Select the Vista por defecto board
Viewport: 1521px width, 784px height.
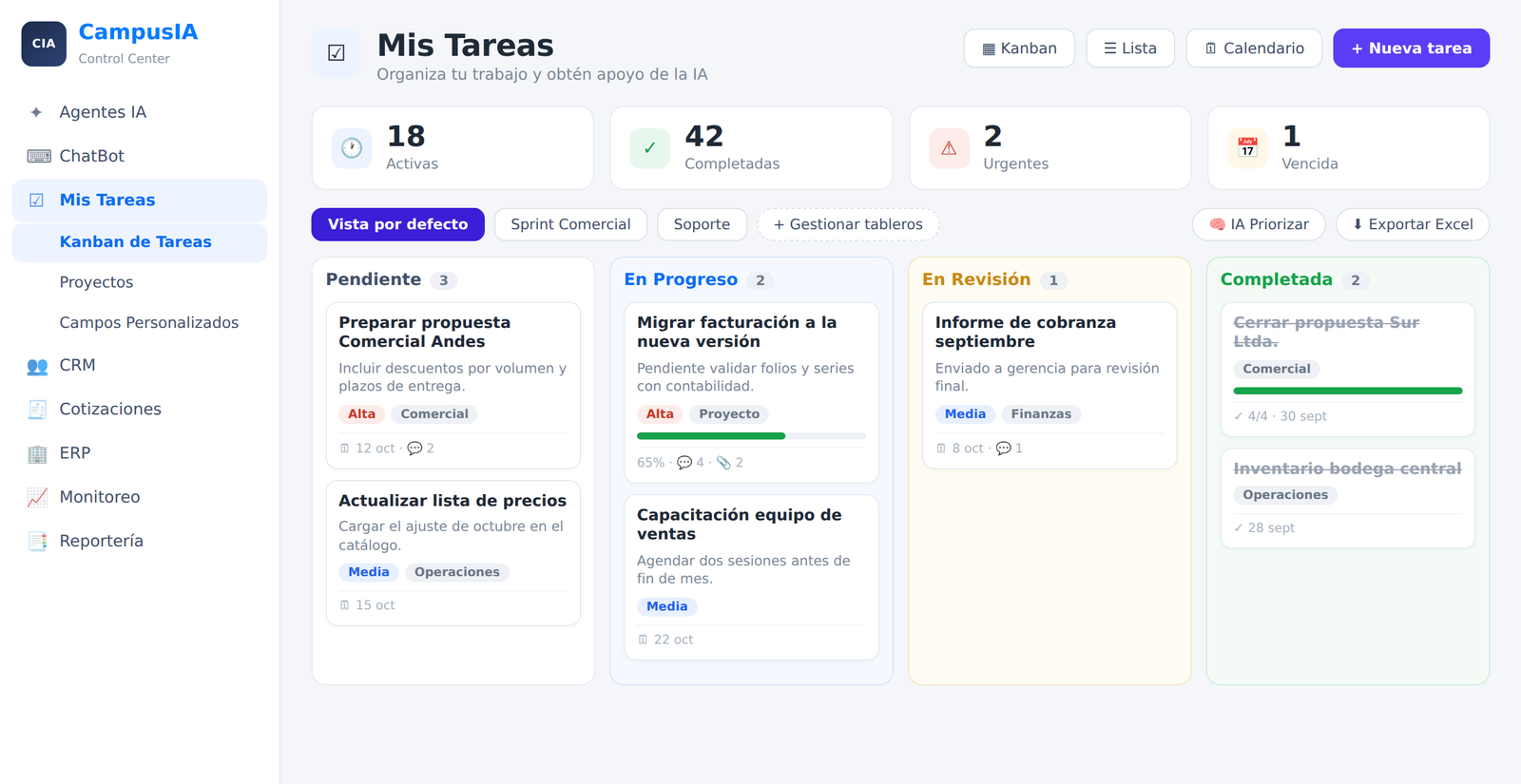tap(398, 224)
